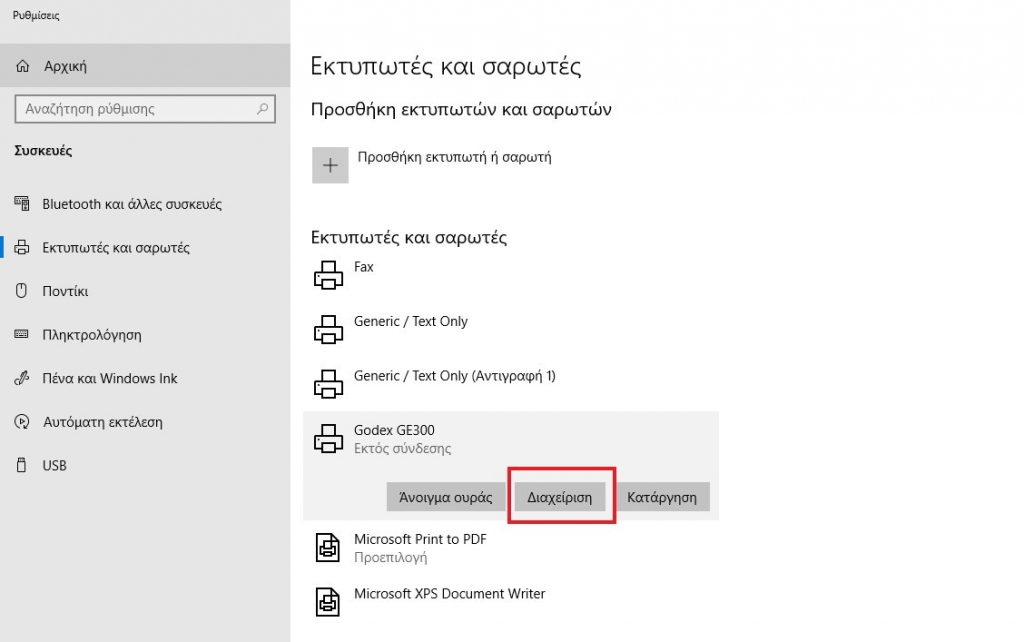Select Generic / Text Only (Αντιγραφή 1) printer
This screenshot has width=1024, height=642.
454,376
